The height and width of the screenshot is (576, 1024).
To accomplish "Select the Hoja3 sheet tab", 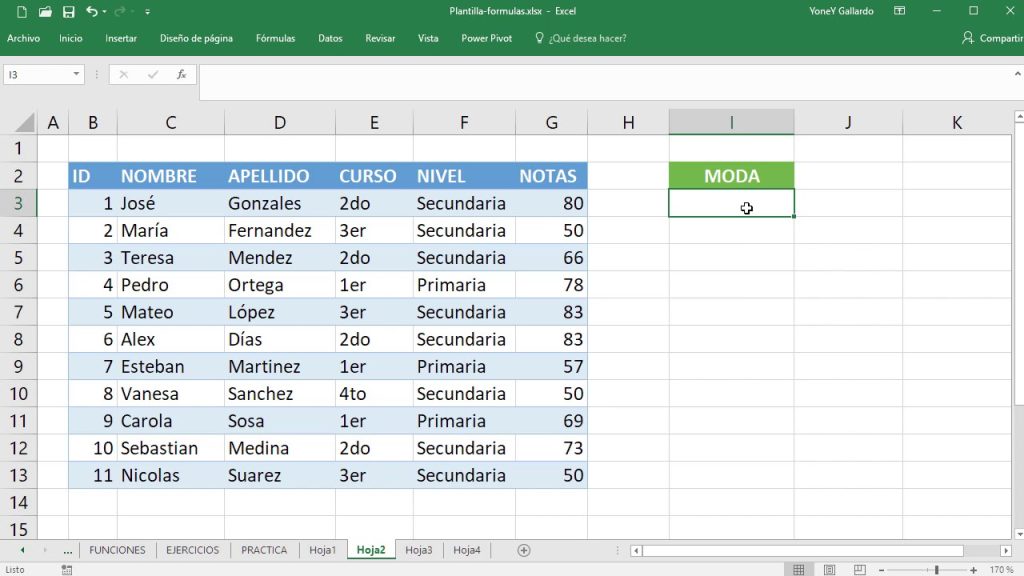I will tap(418, 550).
